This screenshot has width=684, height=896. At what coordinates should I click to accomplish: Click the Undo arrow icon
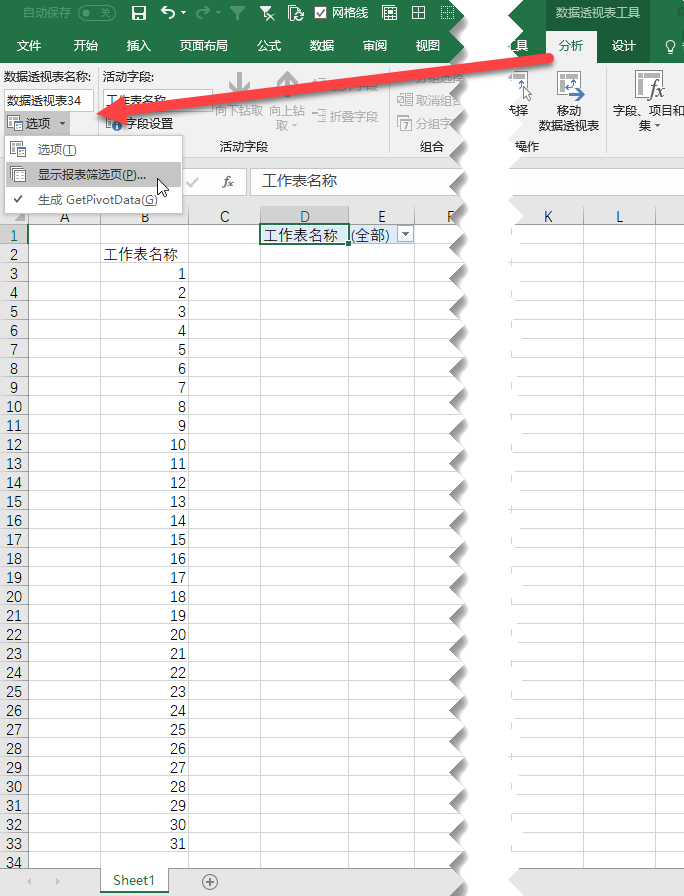coord(167,13)
